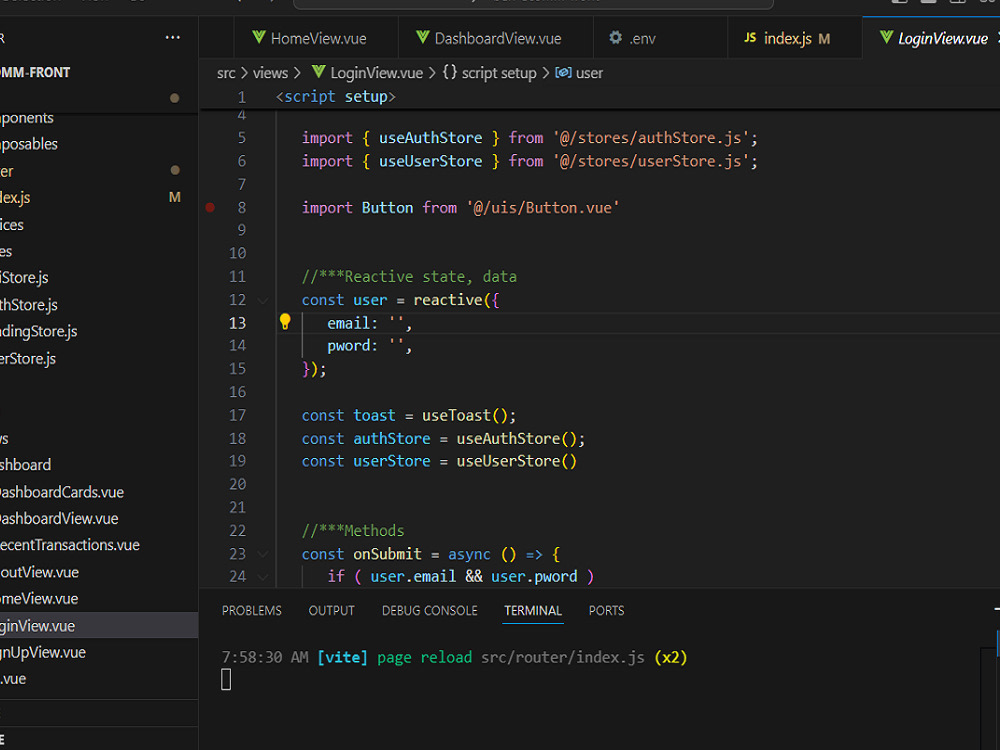Viewport: 1000px width, 750px height.
Task: Collapse the fold arrow on line 12
Action: coord(263,300)
